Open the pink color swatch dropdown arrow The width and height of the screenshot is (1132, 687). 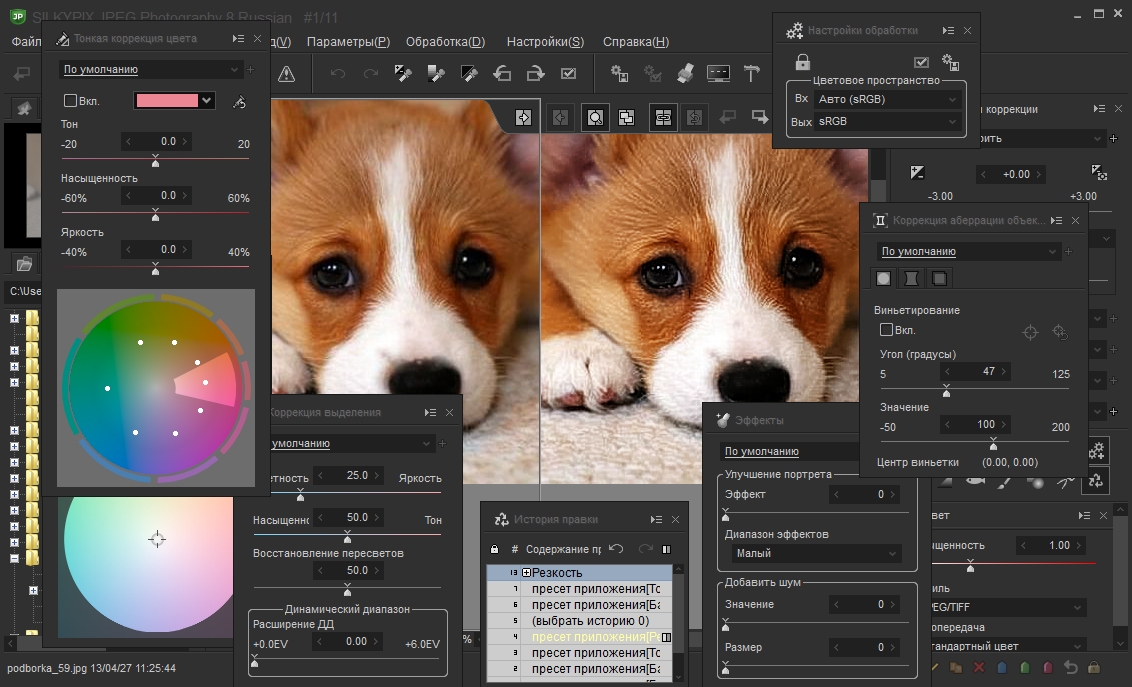[206, 100]
